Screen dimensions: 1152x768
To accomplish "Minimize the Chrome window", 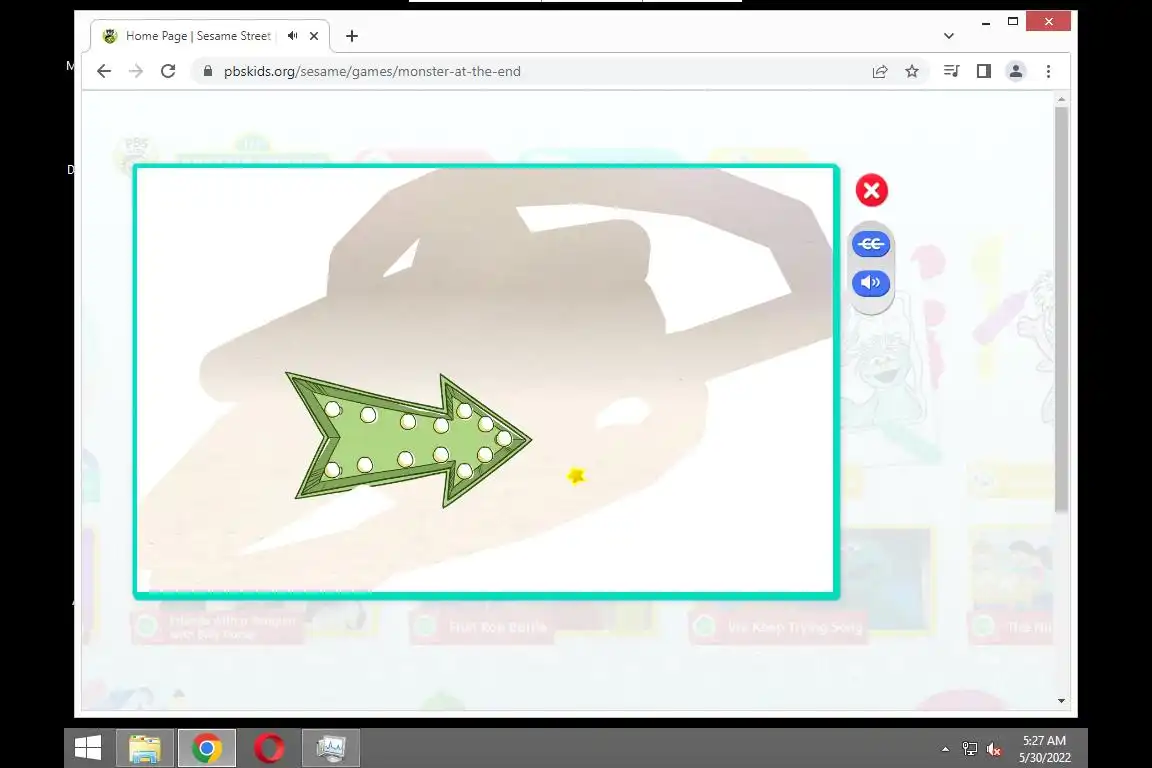I will coord(986,22).
